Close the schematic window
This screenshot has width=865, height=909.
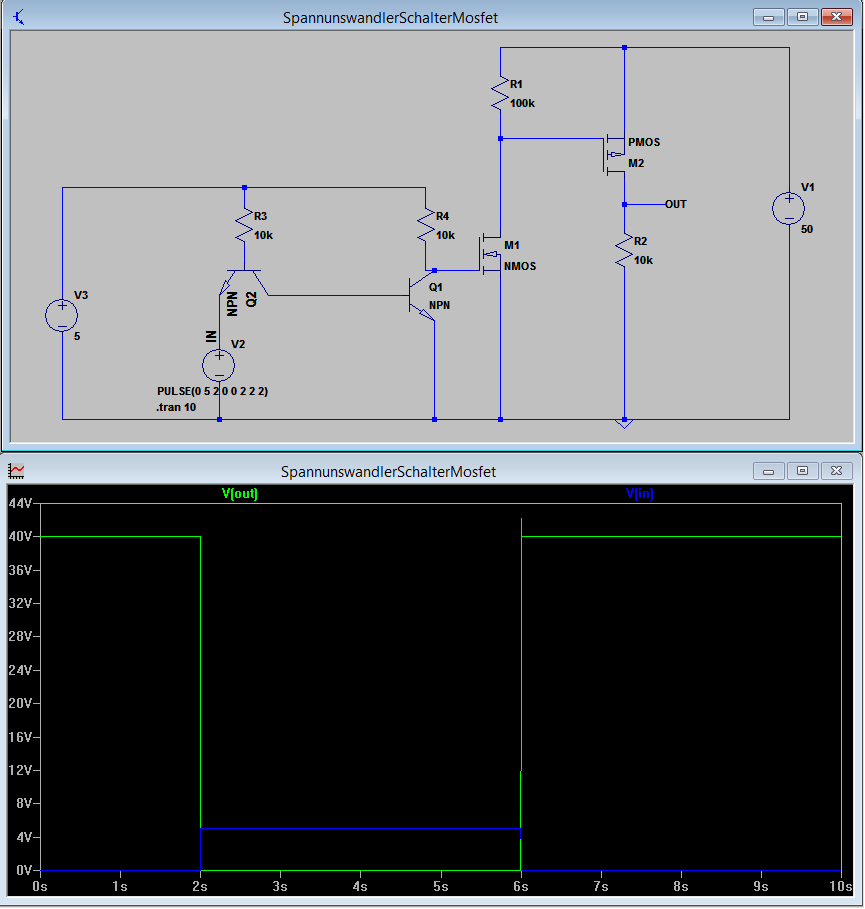[x=837, y=17]
